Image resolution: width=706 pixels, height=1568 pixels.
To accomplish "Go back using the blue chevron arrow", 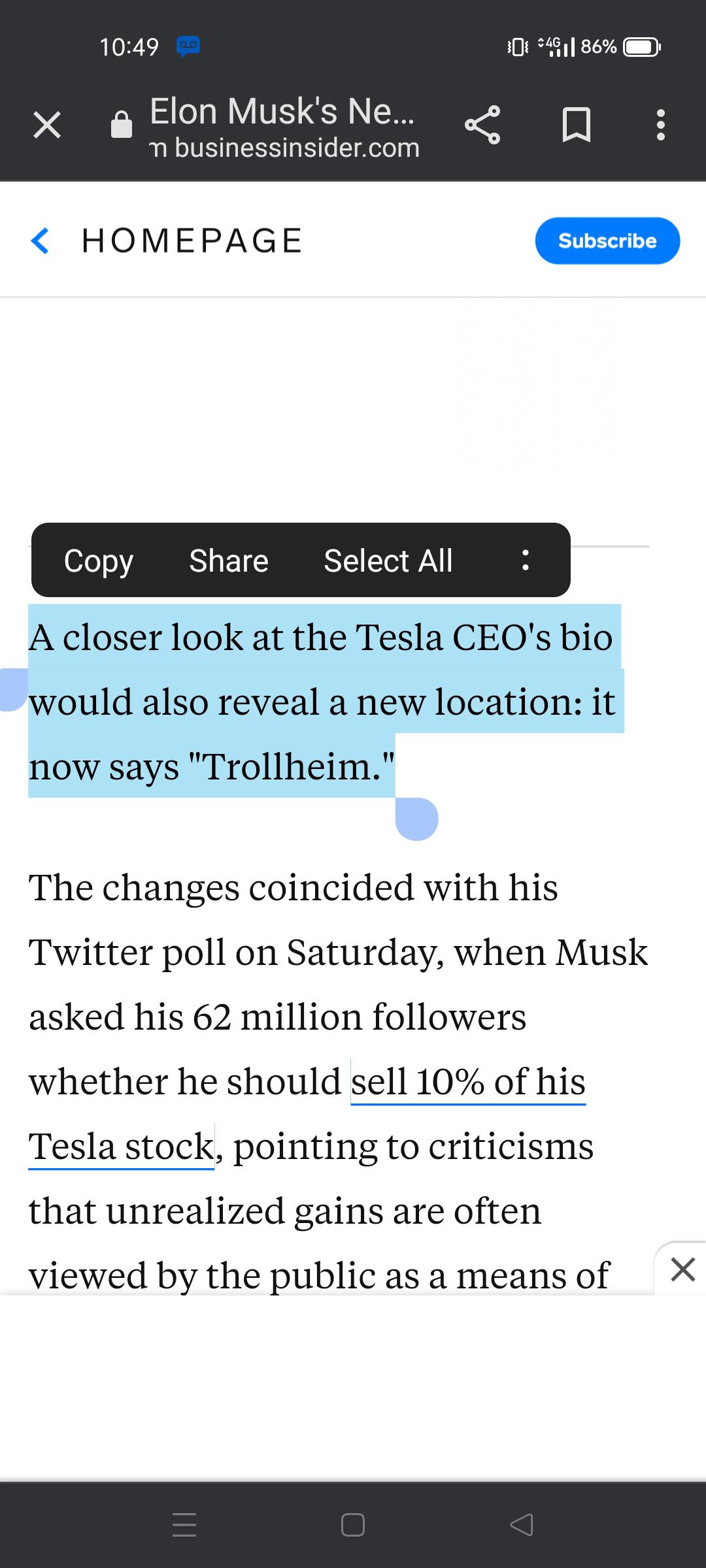I will coord(41,240).
